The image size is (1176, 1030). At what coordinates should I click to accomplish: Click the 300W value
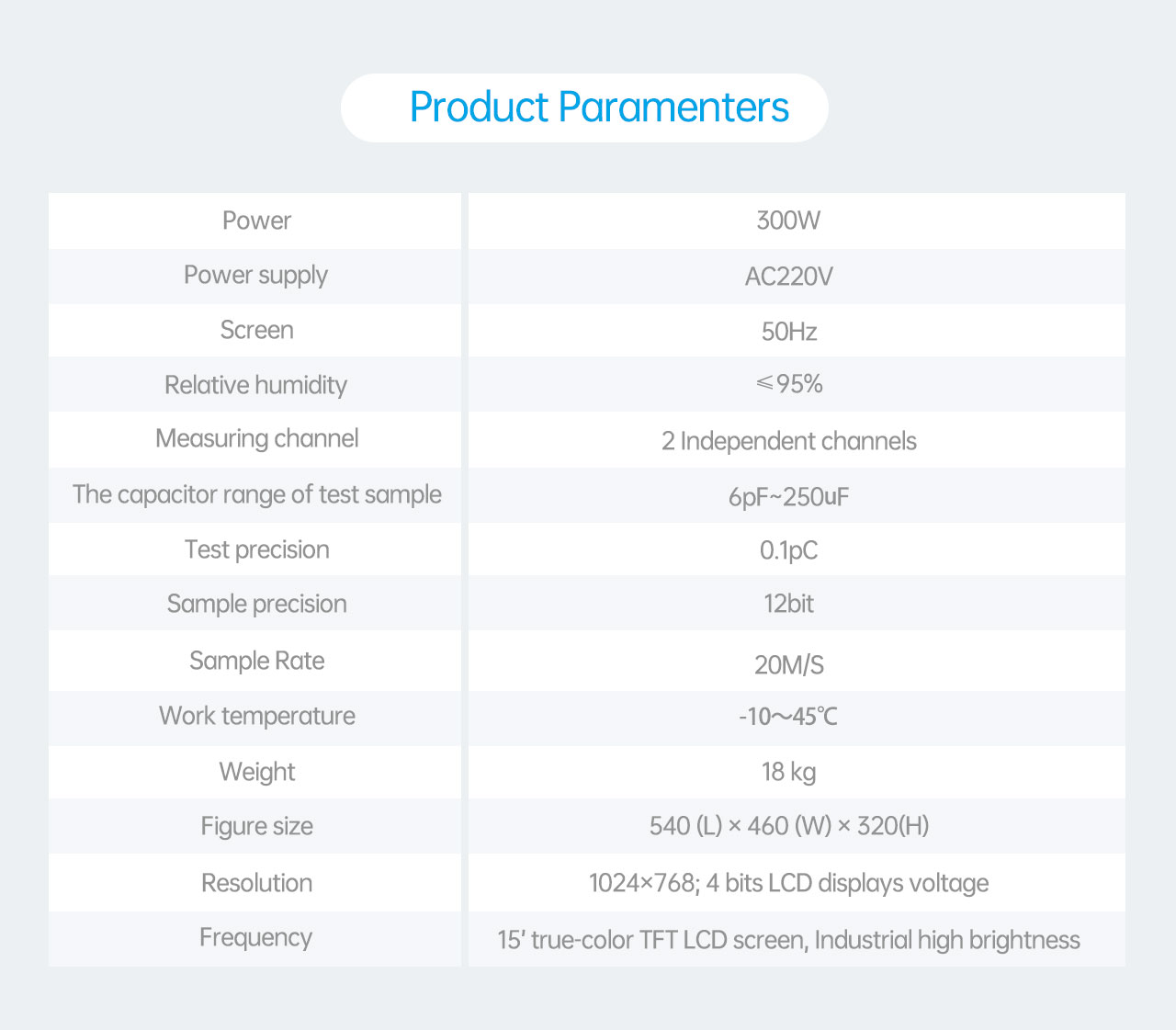click(x=788, y=221)
